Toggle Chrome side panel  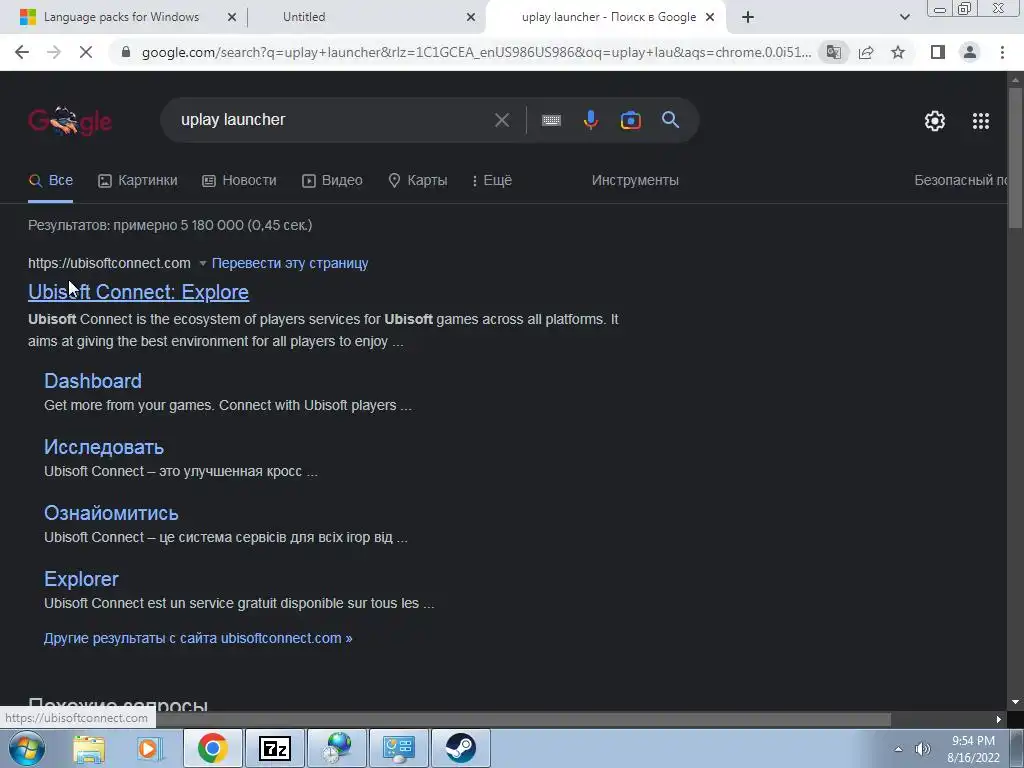coord(938,52)
